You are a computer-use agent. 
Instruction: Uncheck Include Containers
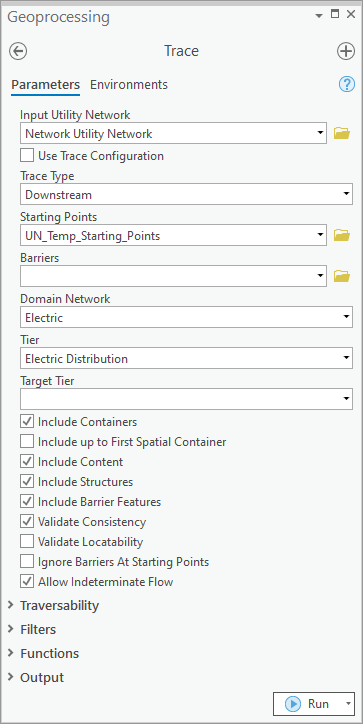[x=27, y=421]
